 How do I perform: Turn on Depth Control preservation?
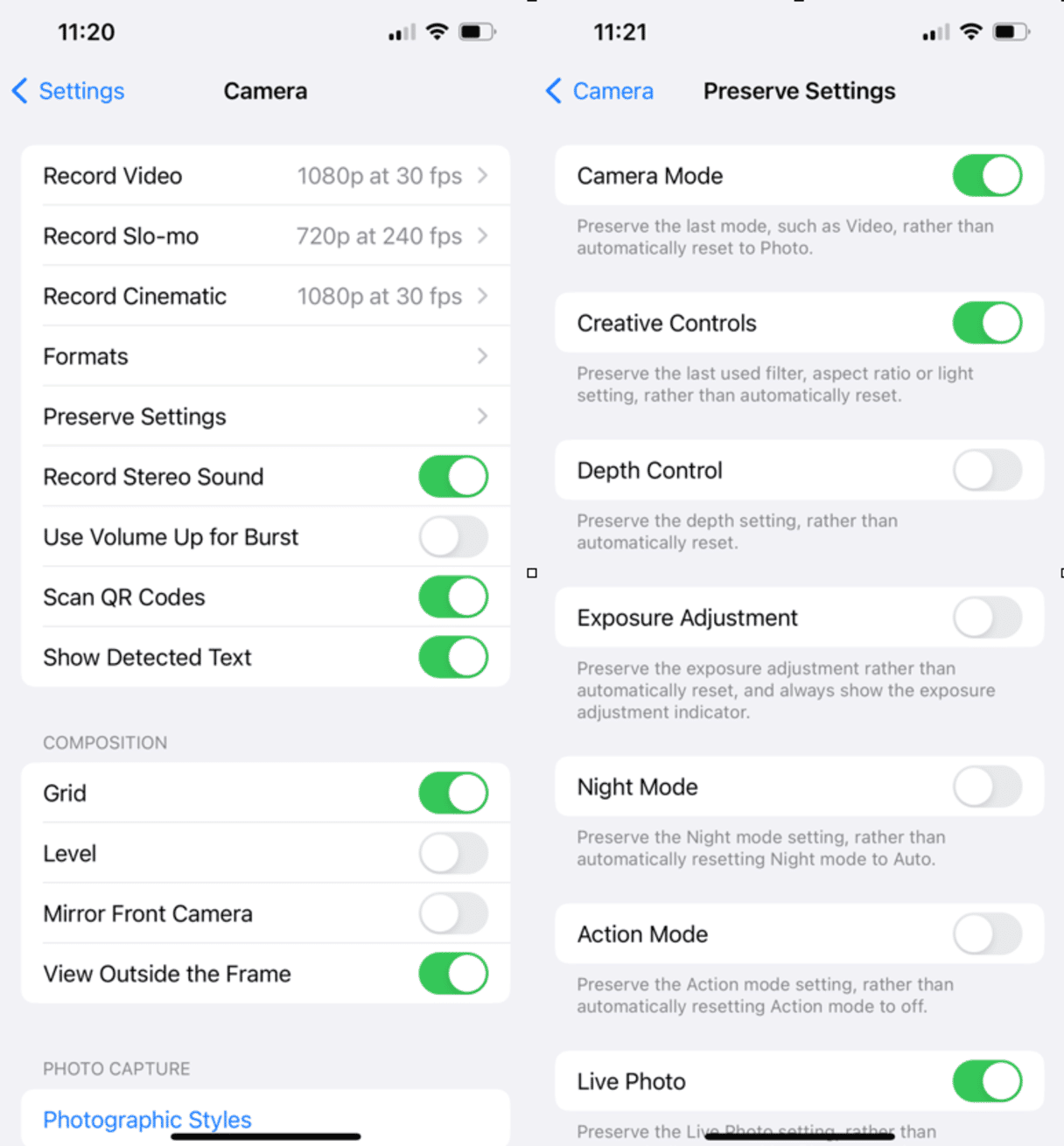tap(987, 471)
